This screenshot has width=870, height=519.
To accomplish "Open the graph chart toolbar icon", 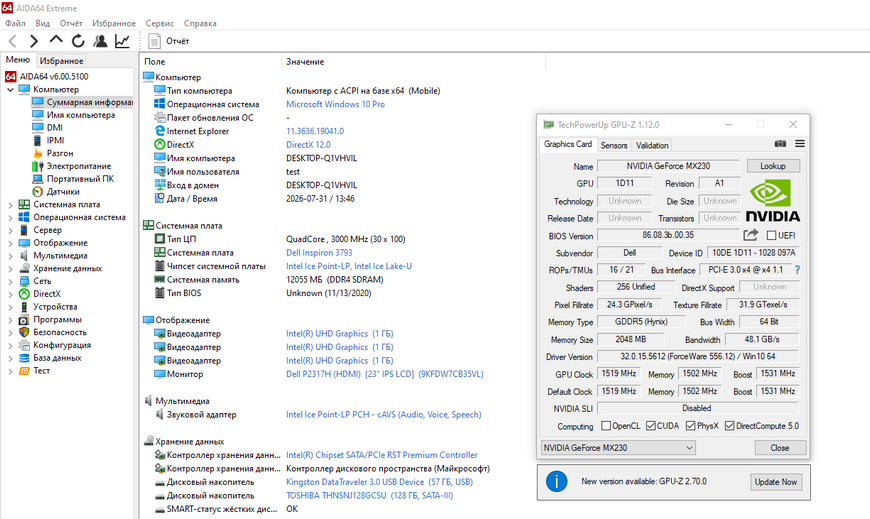I will coord(122,41).
